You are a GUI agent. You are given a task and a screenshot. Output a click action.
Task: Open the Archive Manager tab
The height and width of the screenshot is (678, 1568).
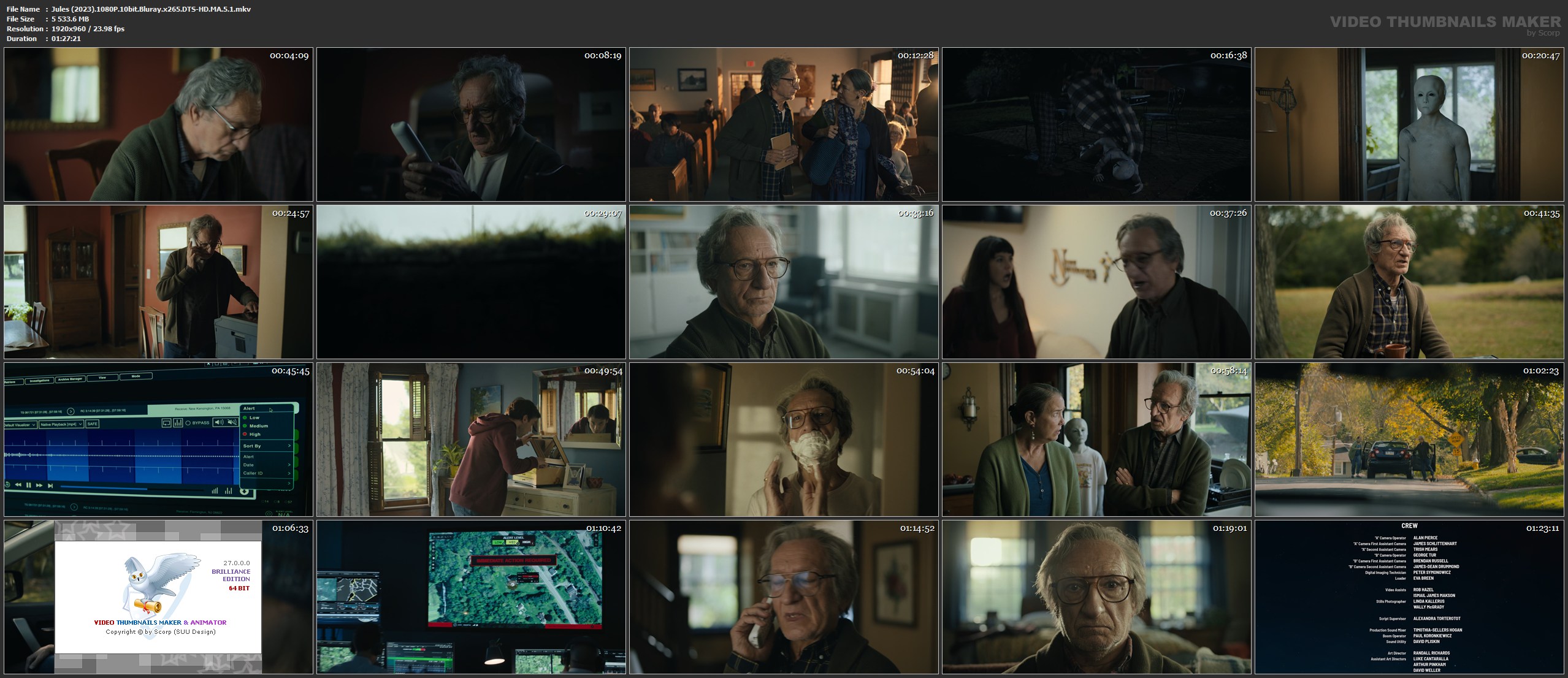click(x=70, y=379)
